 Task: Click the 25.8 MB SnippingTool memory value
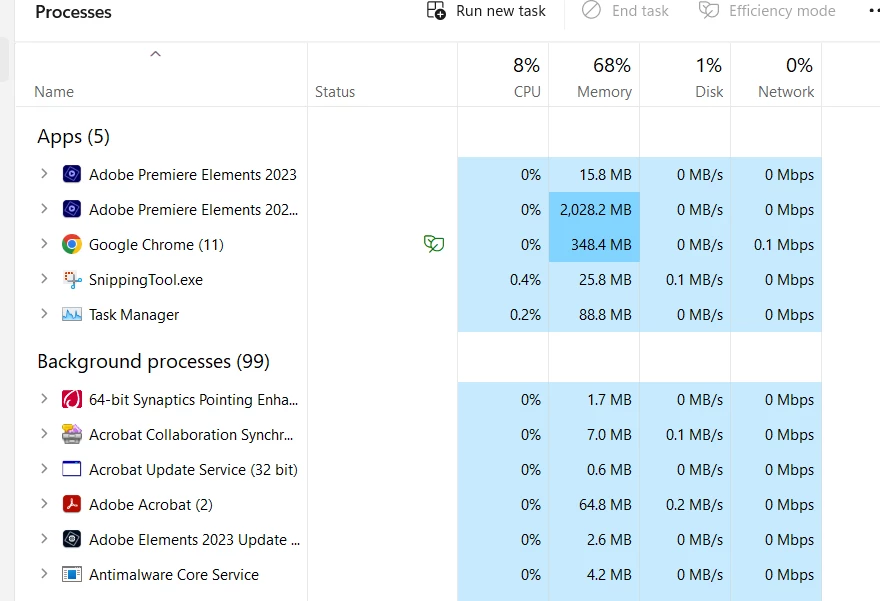[605, 279]
